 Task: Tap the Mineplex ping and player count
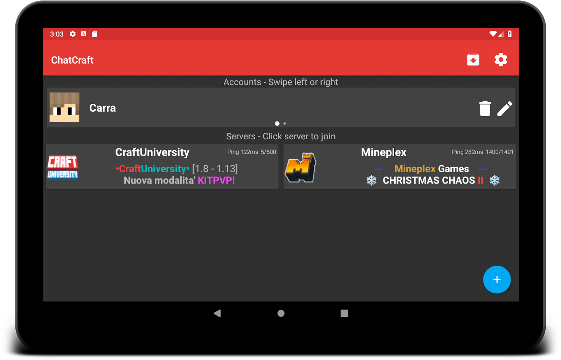[x=482, y=152]
